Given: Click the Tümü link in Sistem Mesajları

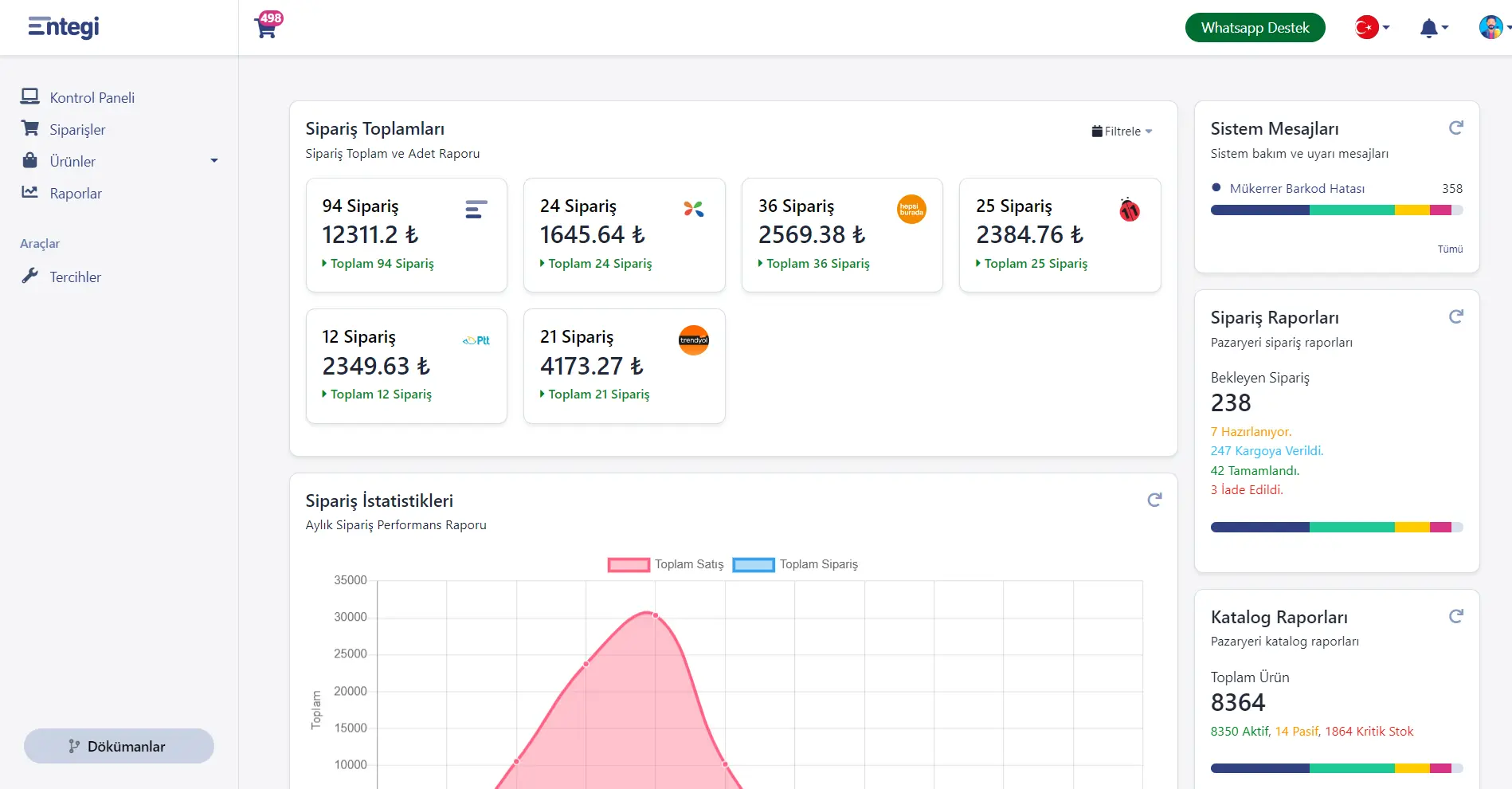Looking at the screenshot, I should [1450, 249].
